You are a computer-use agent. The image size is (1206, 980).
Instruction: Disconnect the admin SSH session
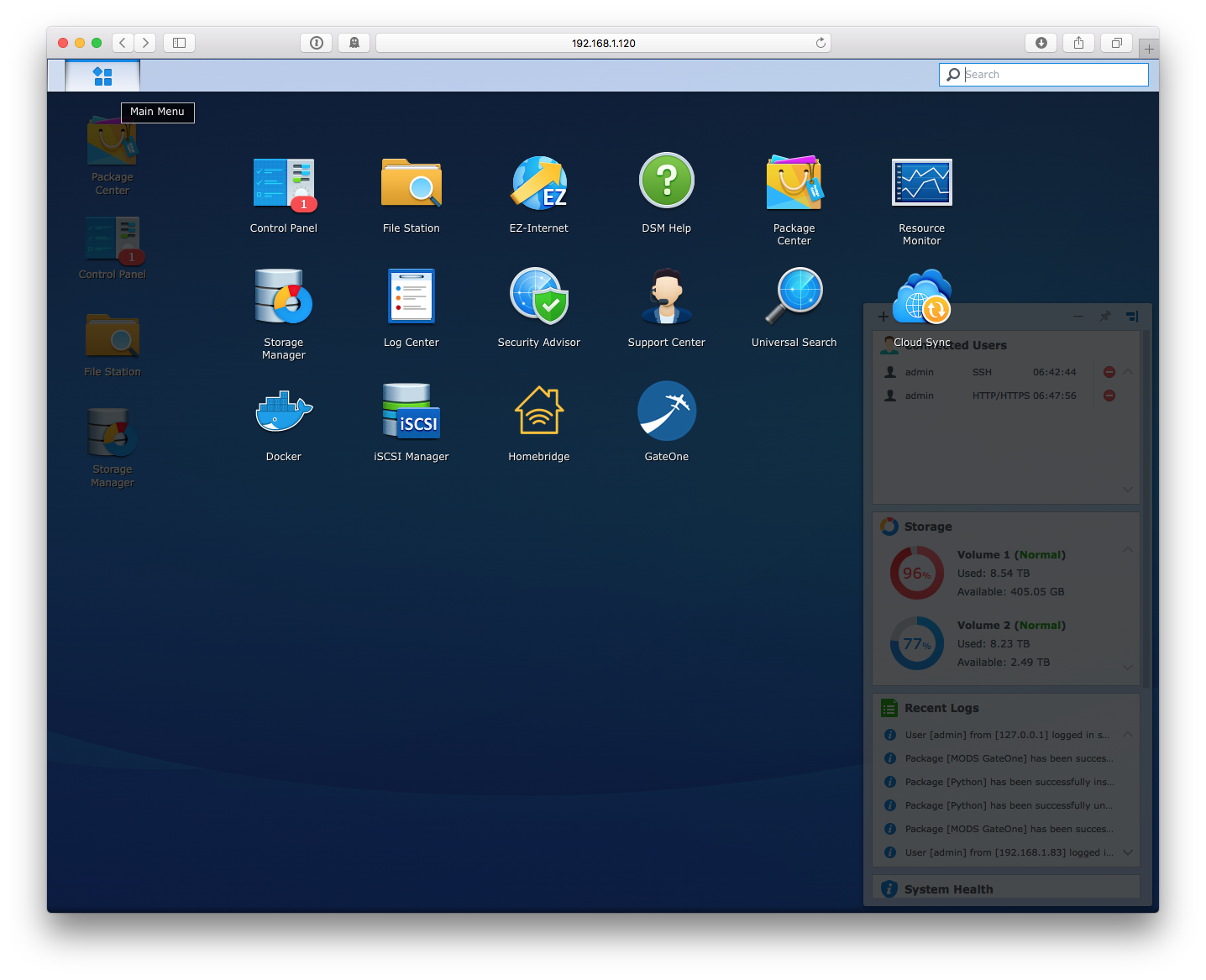(1109, 372)
